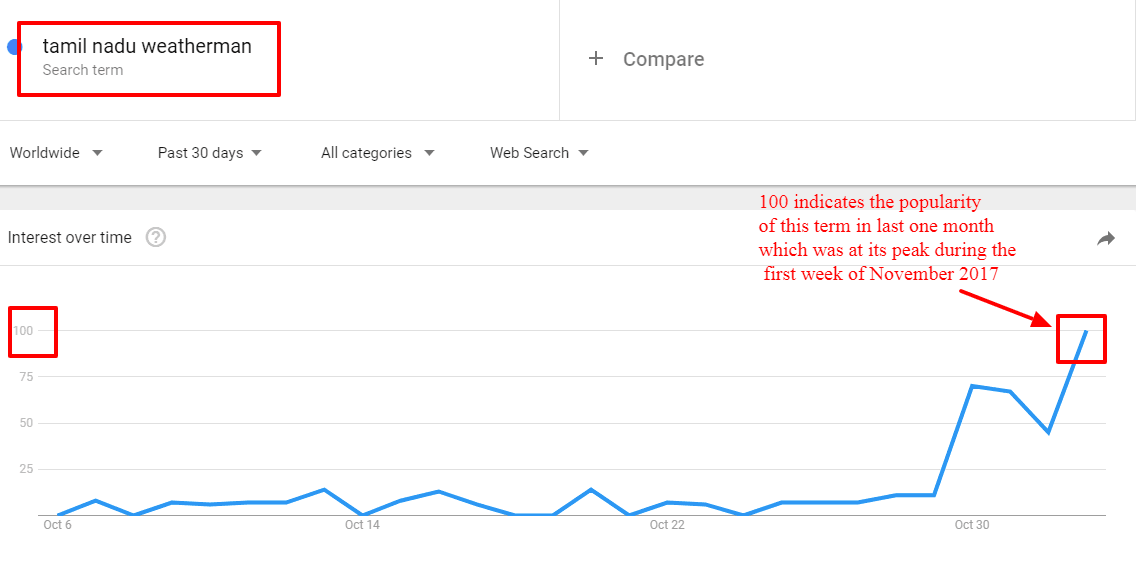Open the Past 30 days dropdown
This screenshot has width=1136, height=581.
click(209, 153)
